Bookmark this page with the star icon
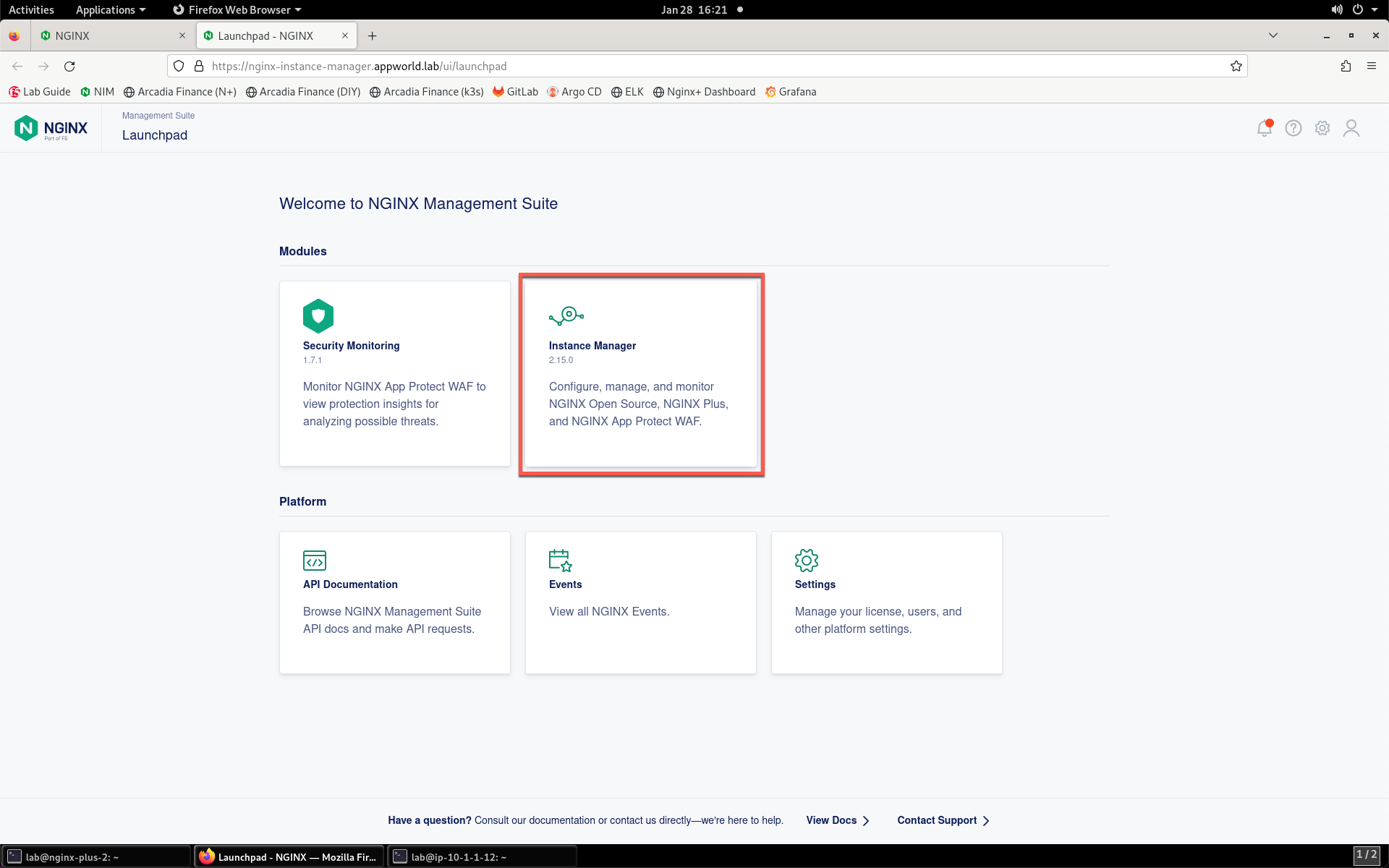The height and width of the screenshot is (868, 1389). [1236, 66]
